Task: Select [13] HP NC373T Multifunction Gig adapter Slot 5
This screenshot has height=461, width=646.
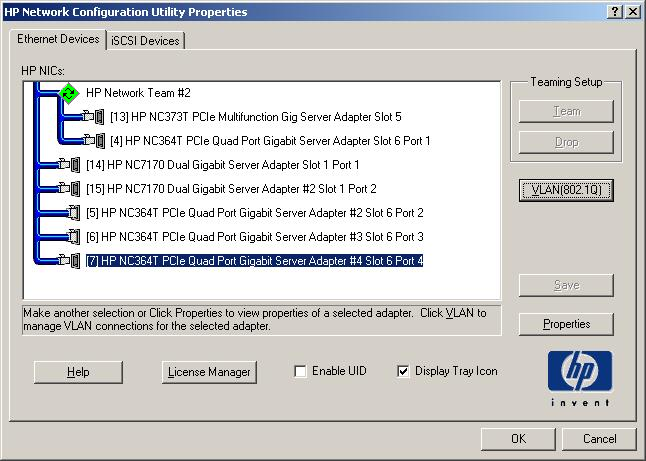Action: point(256,117)
